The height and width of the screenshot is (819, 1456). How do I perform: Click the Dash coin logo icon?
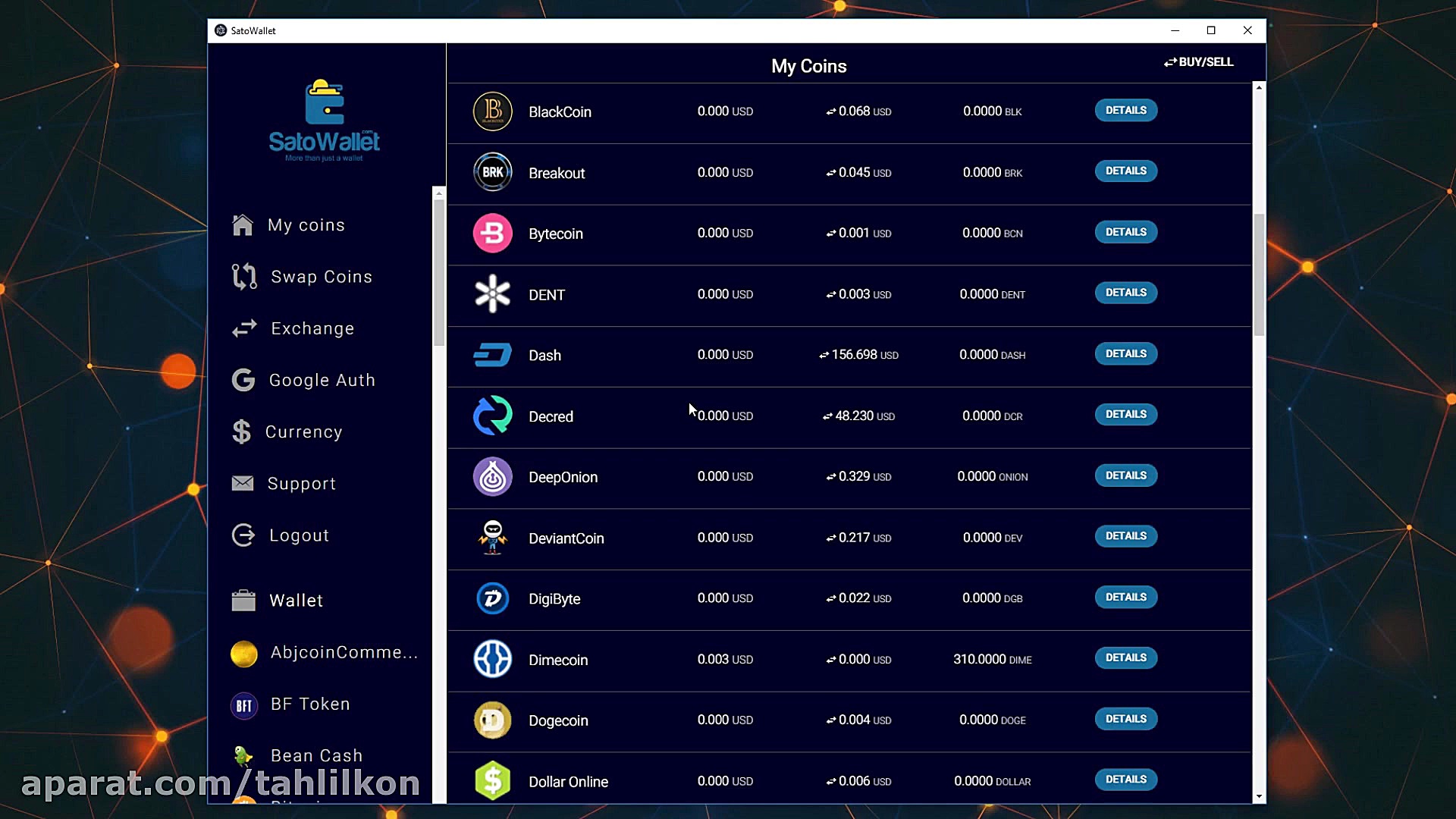click(492, 355)
